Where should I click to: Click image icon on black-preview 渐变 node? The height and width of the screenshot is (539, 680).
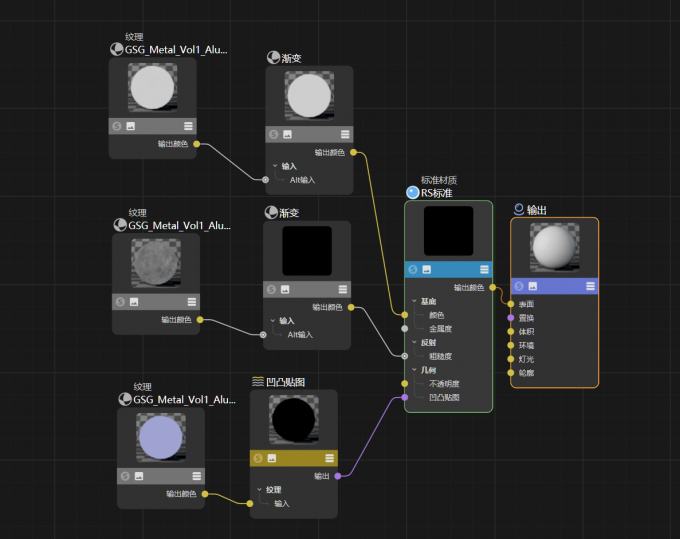285,289
